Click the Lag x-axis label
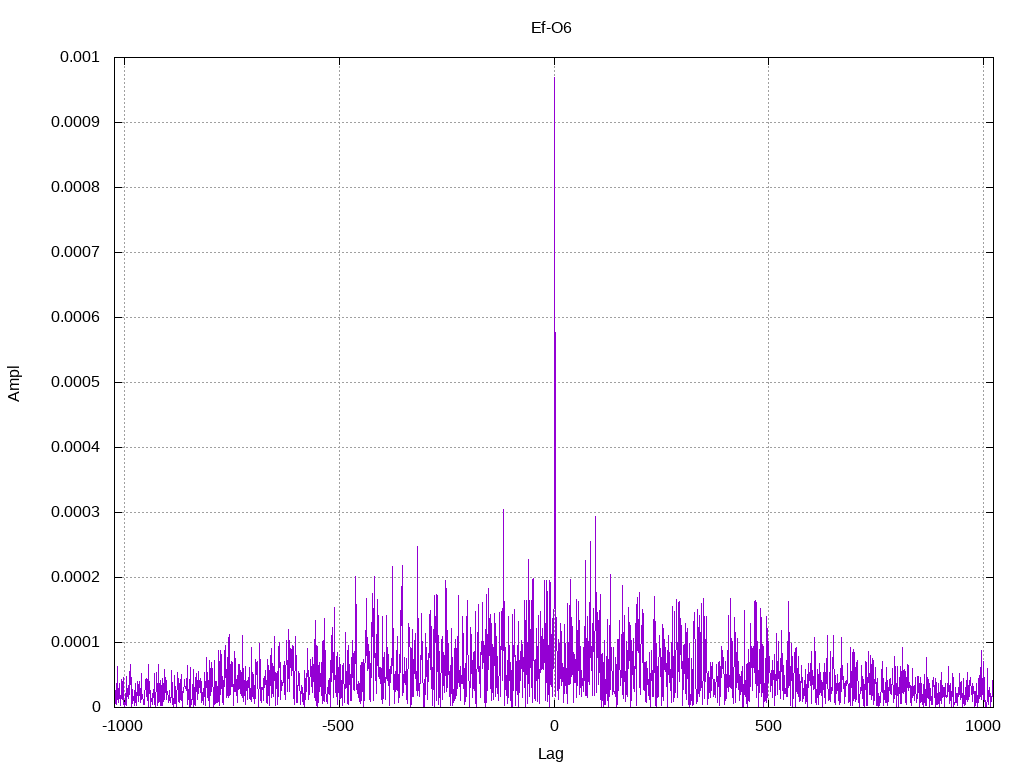This screenshot has width=1024, height=768. [551, 753]
